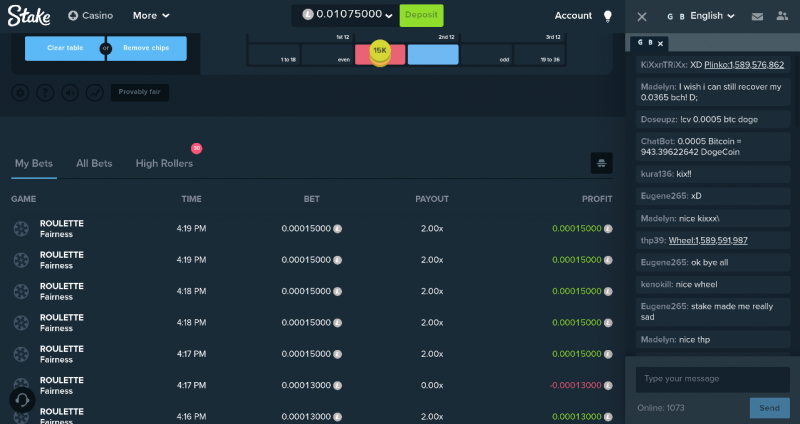
Task: Click the Clear table button
Action: (65, 48)
